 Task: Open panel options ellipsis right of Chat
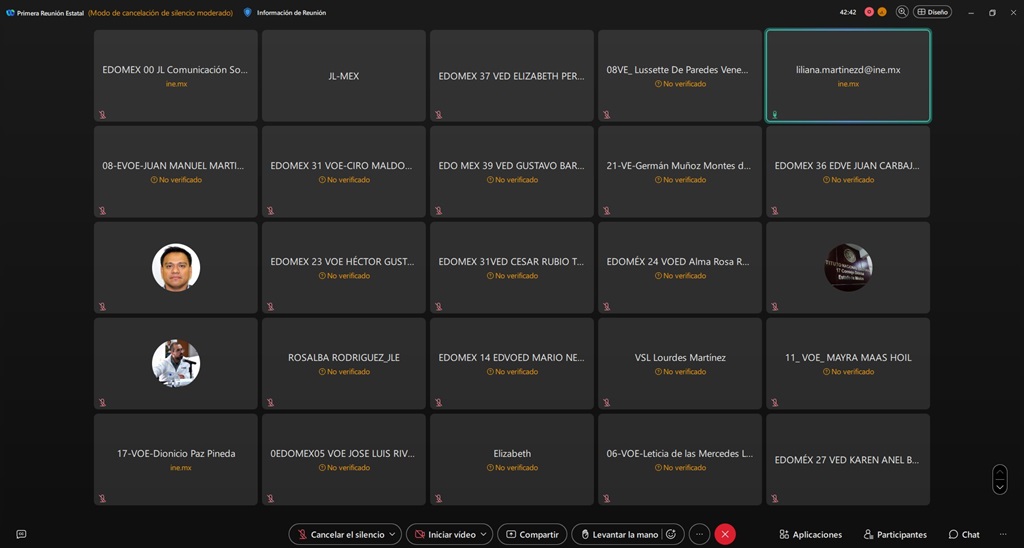click(x=1003, y=534)
